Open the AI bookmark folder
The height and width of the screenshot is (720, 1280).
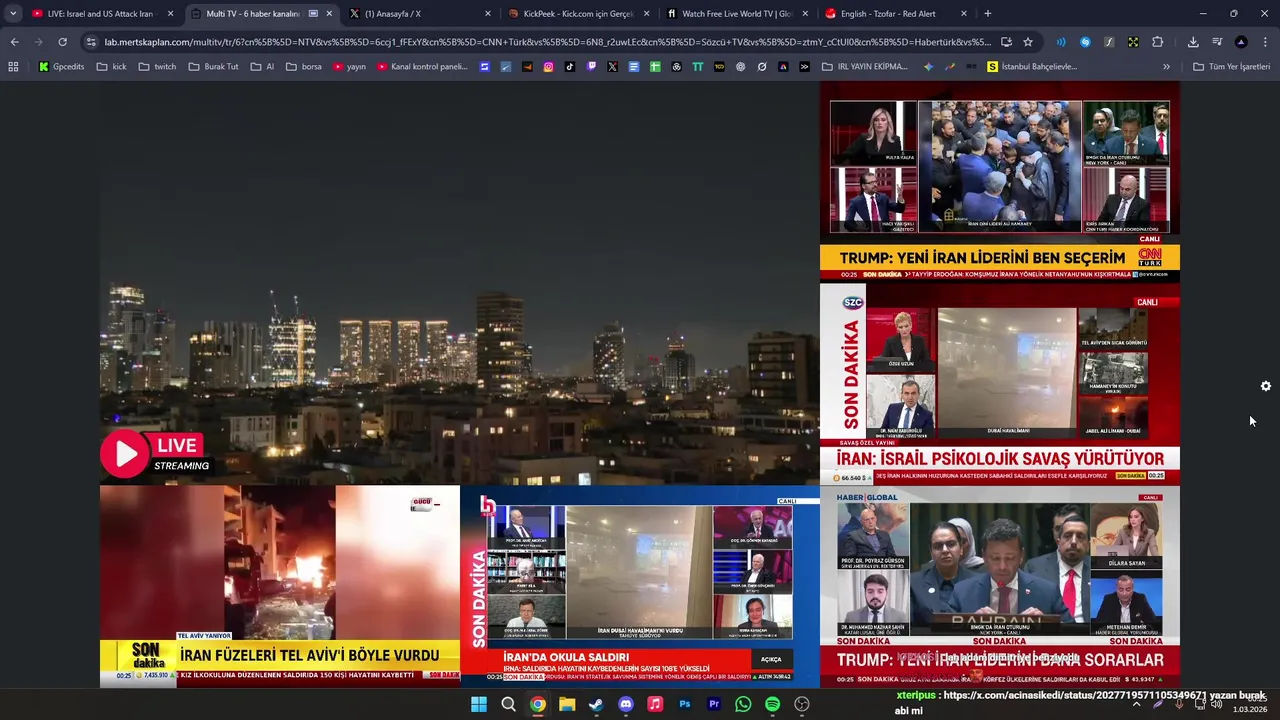click(262, 67)
